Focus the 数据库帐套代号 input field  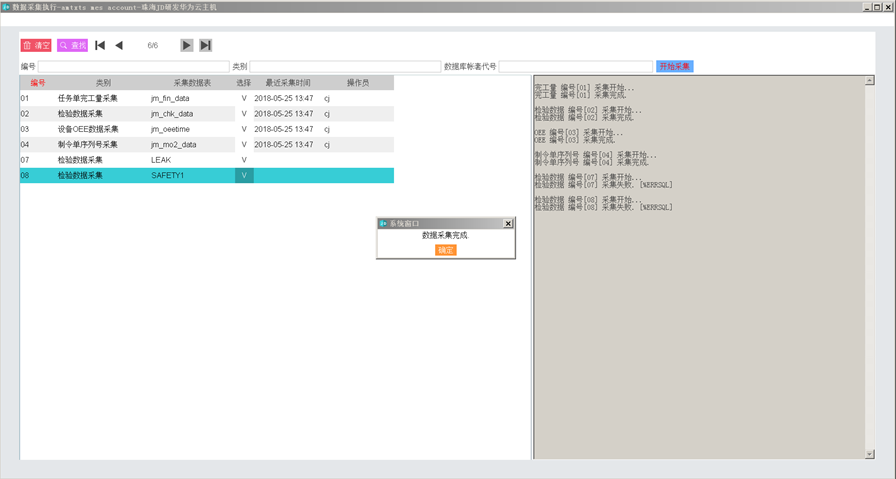[575, 67]
